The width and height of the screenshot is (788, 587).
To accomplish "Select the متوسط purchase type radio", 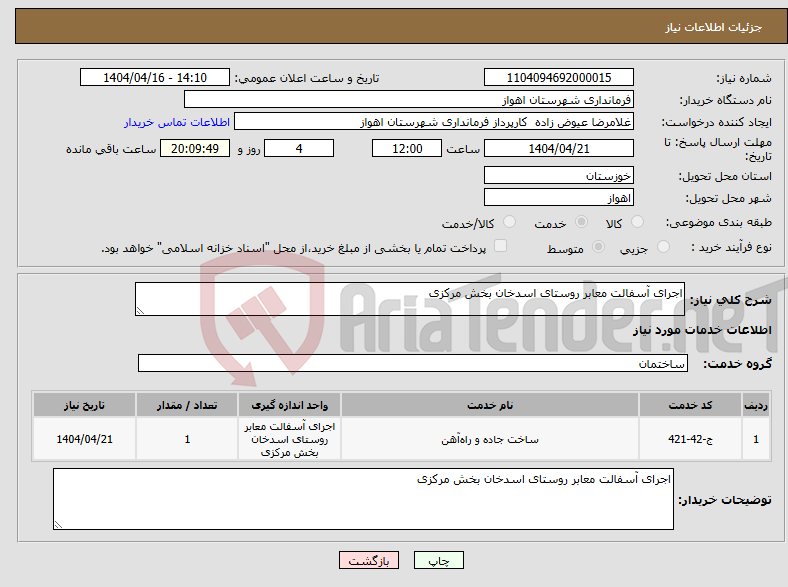I will coord(598,247).
